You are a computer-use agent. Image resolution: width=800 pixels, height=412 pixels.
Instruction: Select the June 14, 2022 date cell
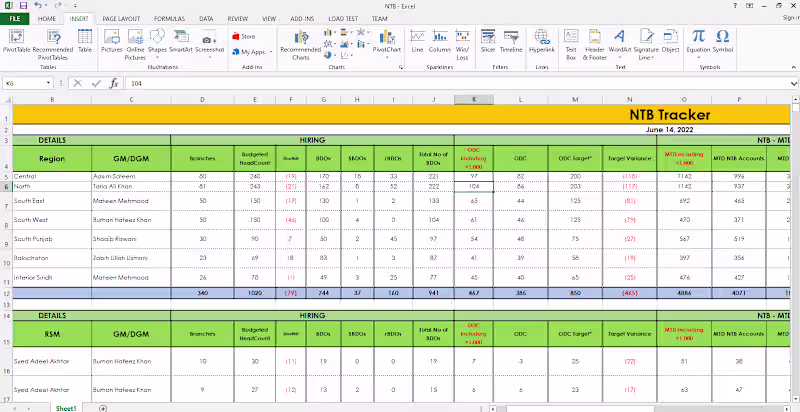pyautogui.click(x=669, y=130)
